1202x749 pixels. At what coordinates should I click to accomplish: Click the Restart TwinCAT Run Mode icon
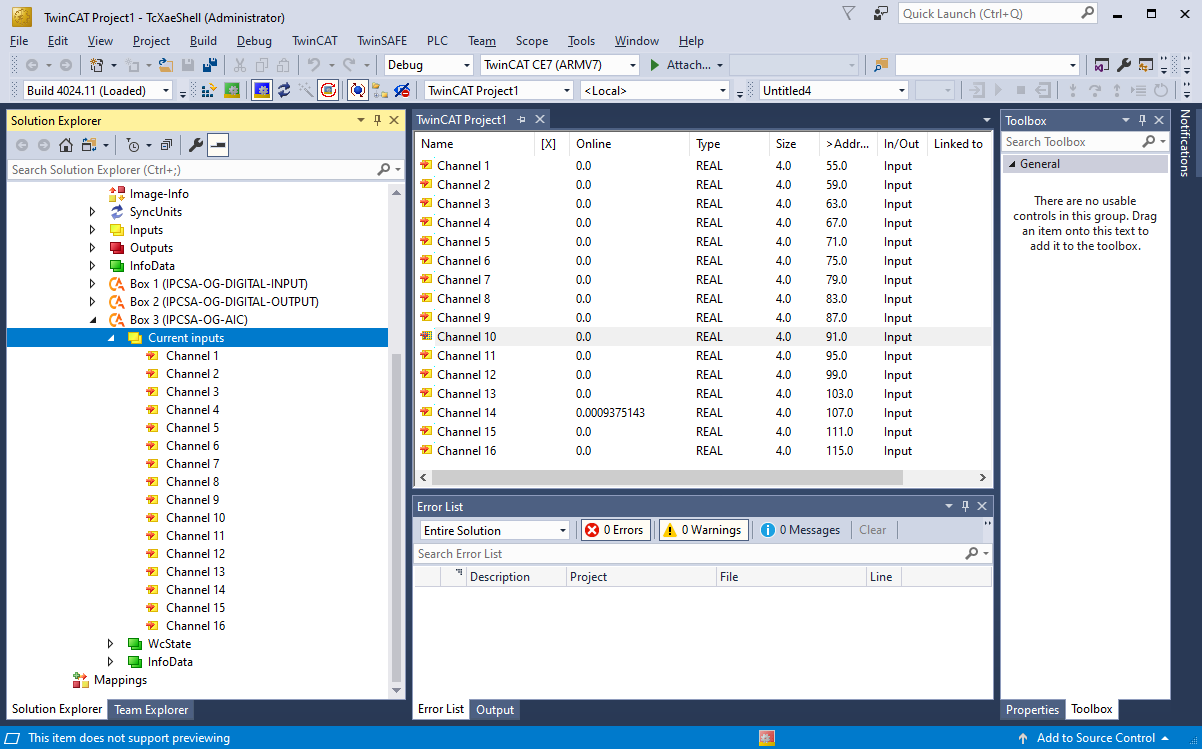coord(232,90)
